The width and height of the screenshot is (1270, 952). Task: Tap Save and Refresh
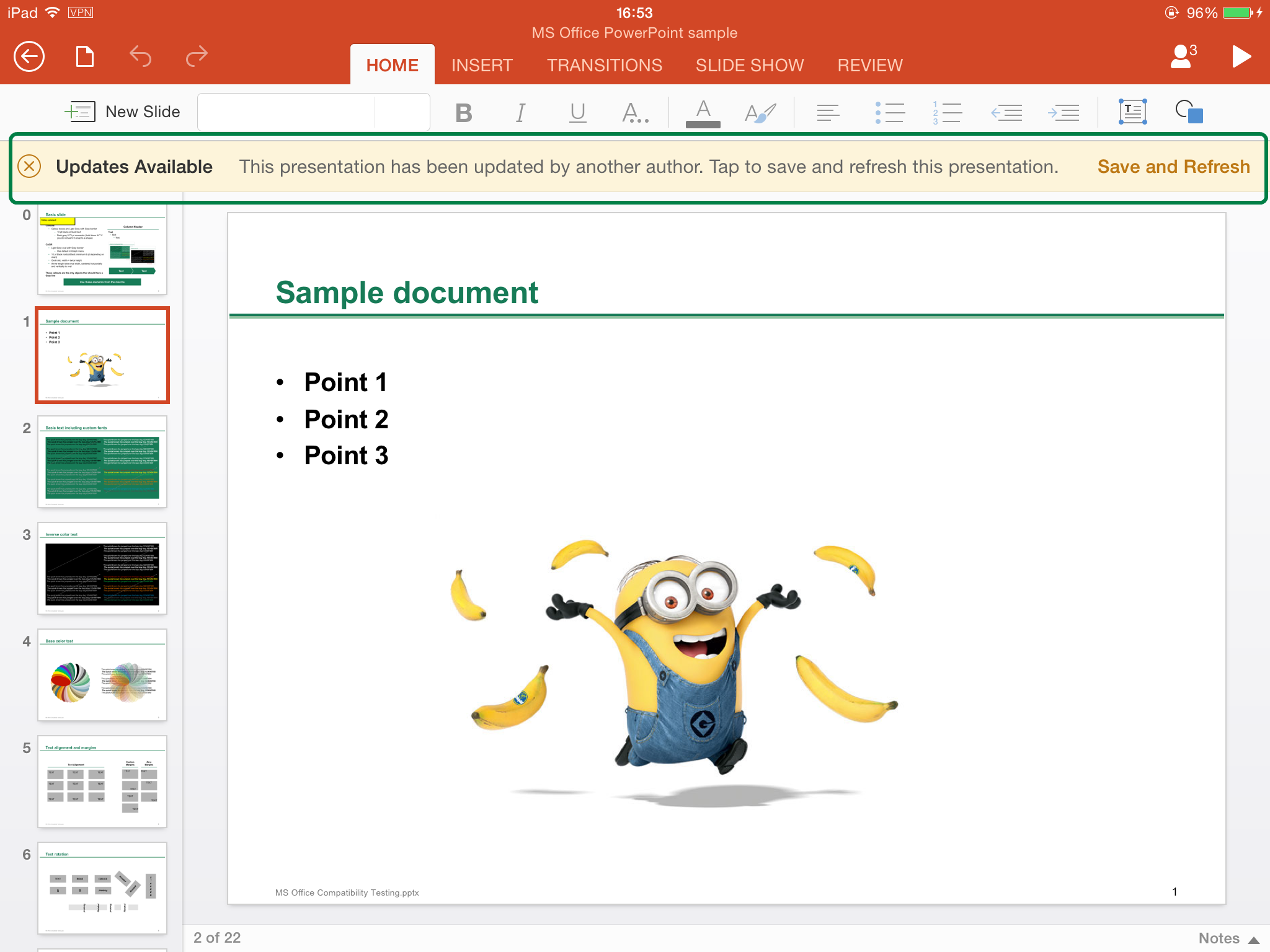1173,167
